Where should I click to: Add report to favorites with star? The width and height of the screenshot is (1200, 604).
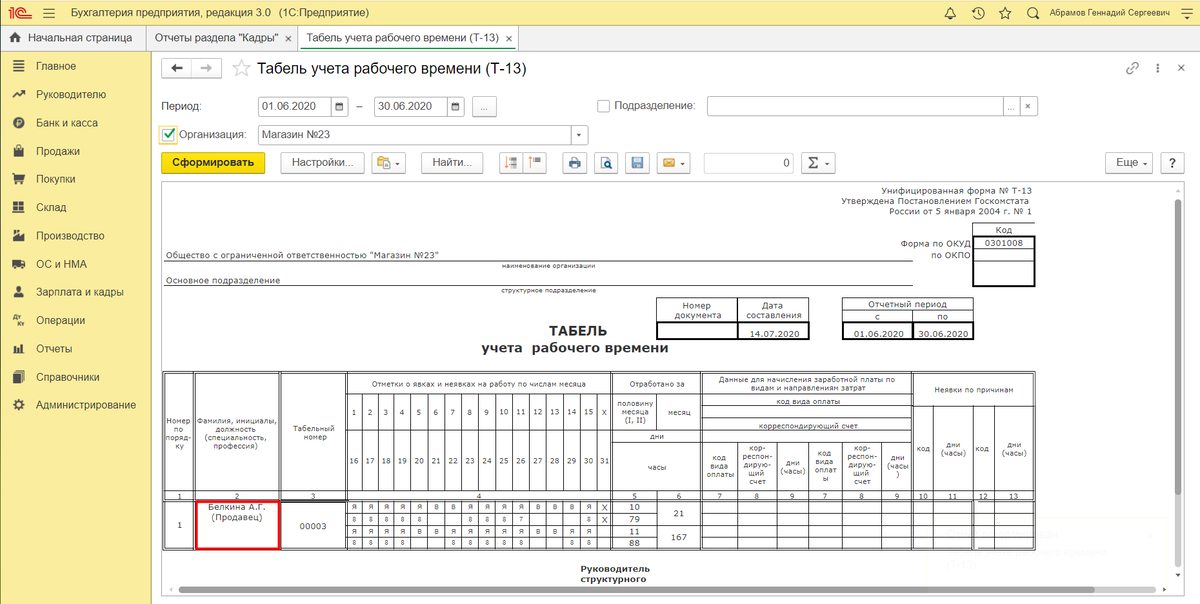[241, 69]
